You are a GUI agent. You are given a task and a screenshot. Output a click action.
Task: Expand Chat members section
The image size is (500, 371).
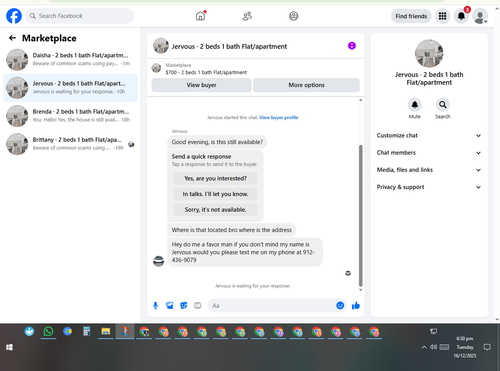[429, 153]
